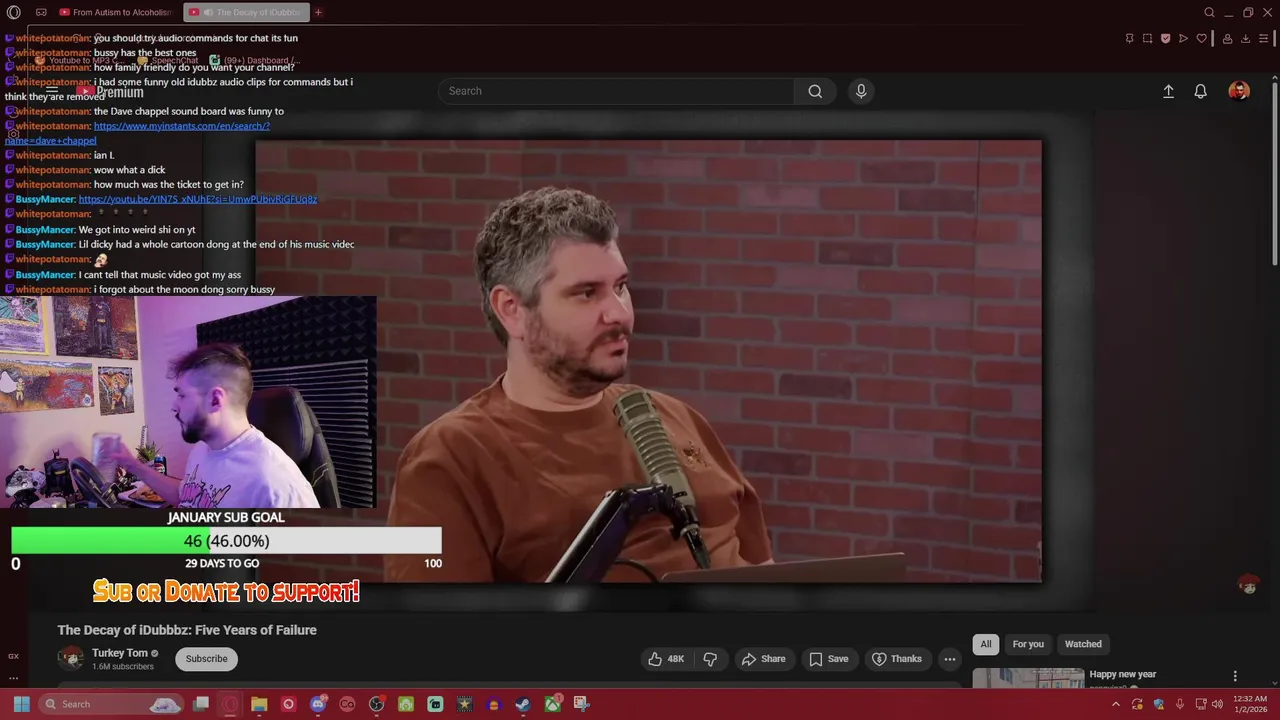Open myinstants link in chat overlay

click(x=181, y=126)
